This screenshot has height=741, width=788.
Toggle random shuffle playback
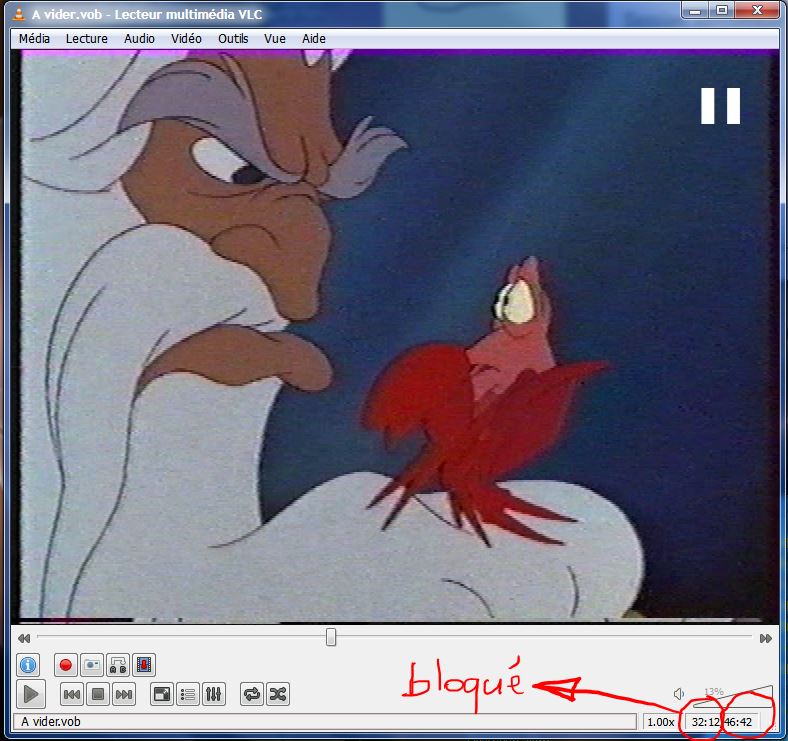tap(278, 694)
